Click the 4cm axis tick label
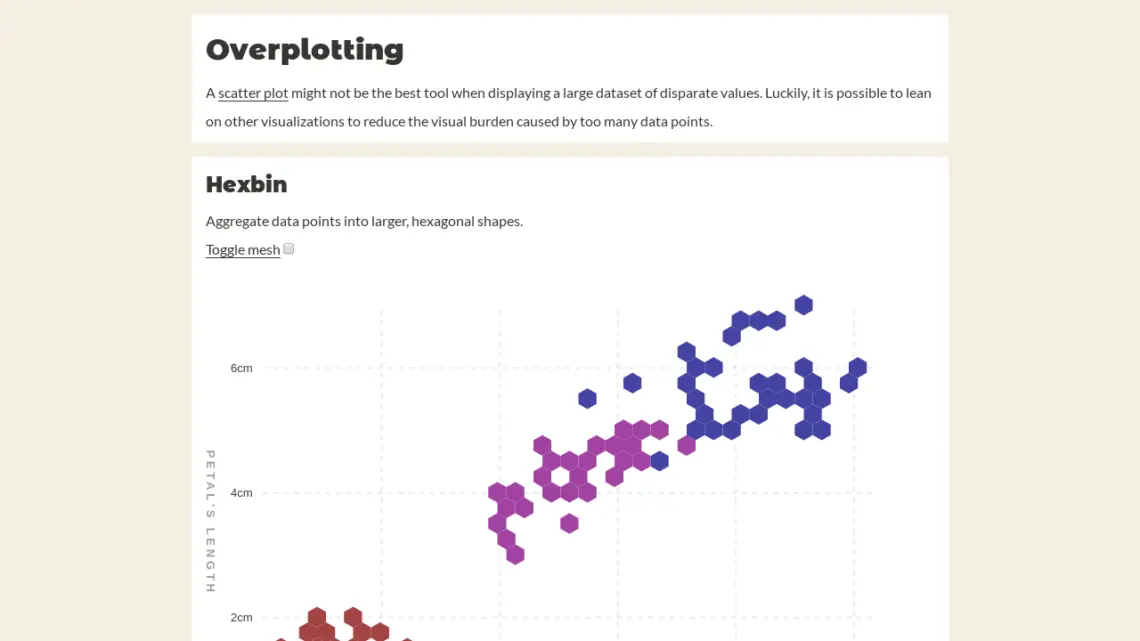 241,492
